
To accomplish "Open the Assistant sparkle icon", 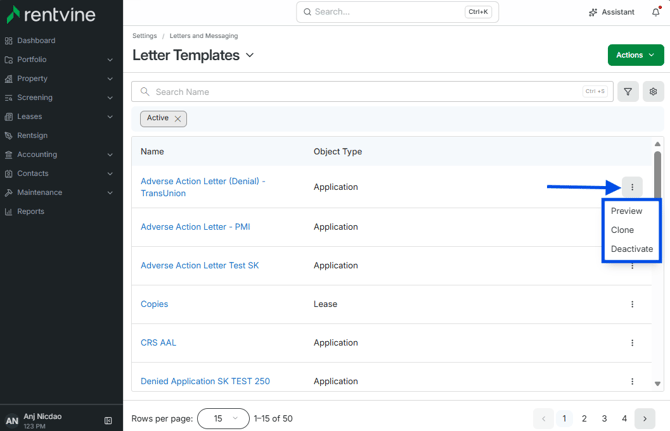I will (x=593, y=12).
